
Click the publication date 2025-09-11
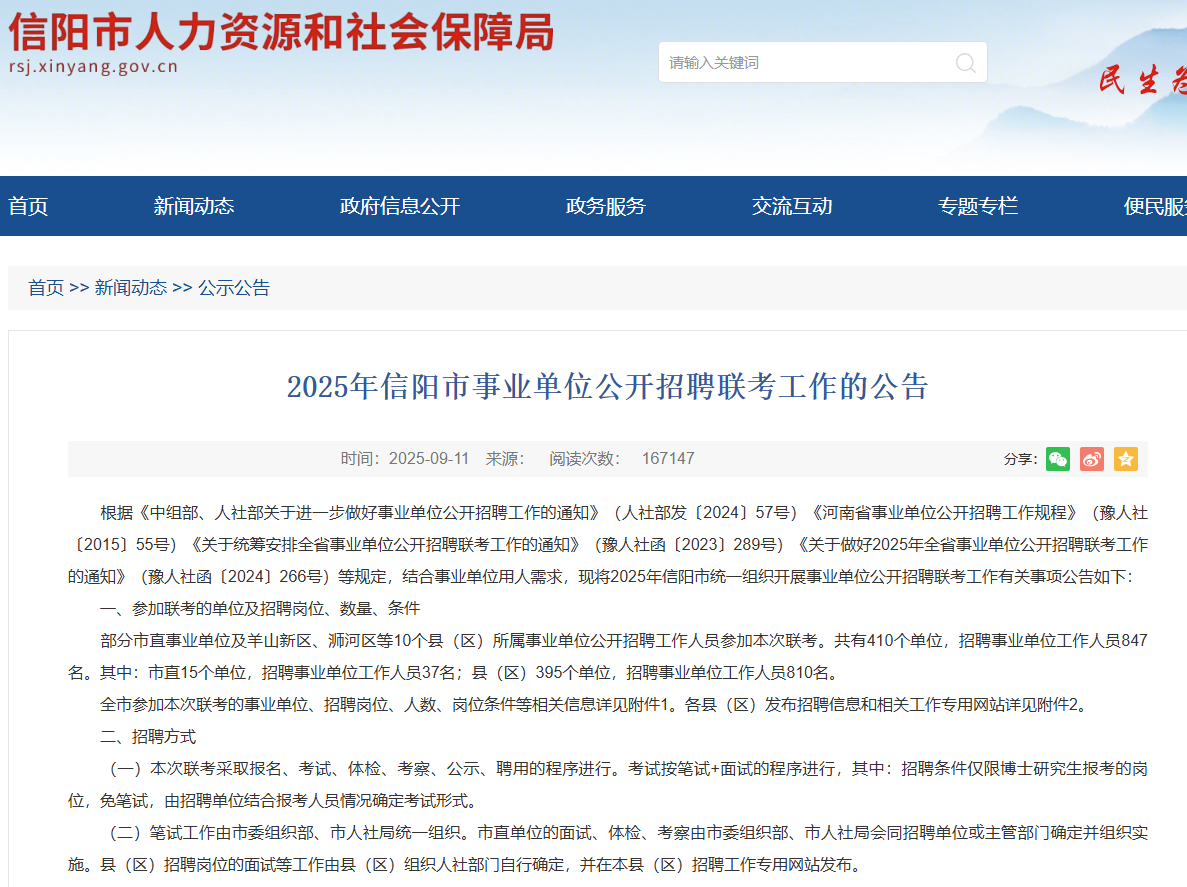pyautogui.click(x=429, y=459)
